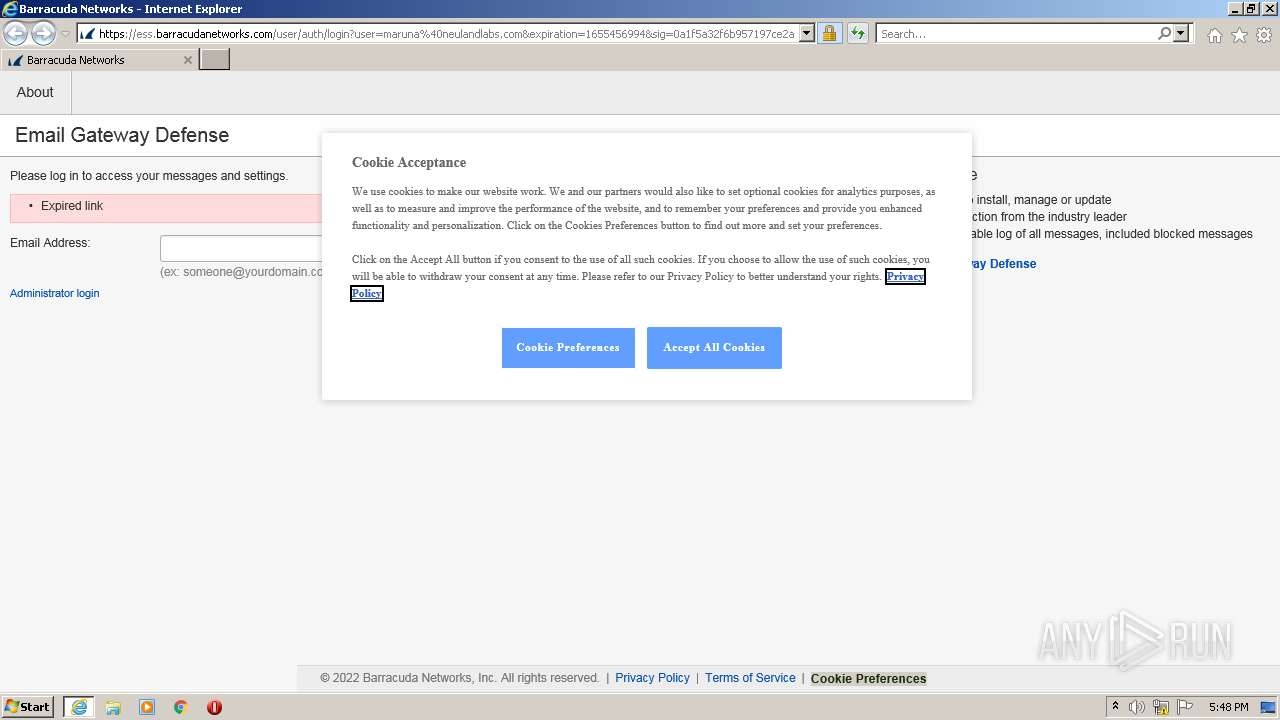Open the Home page icon
The height and width of the screenshot is (720, 1280).
pos(1214,35)
